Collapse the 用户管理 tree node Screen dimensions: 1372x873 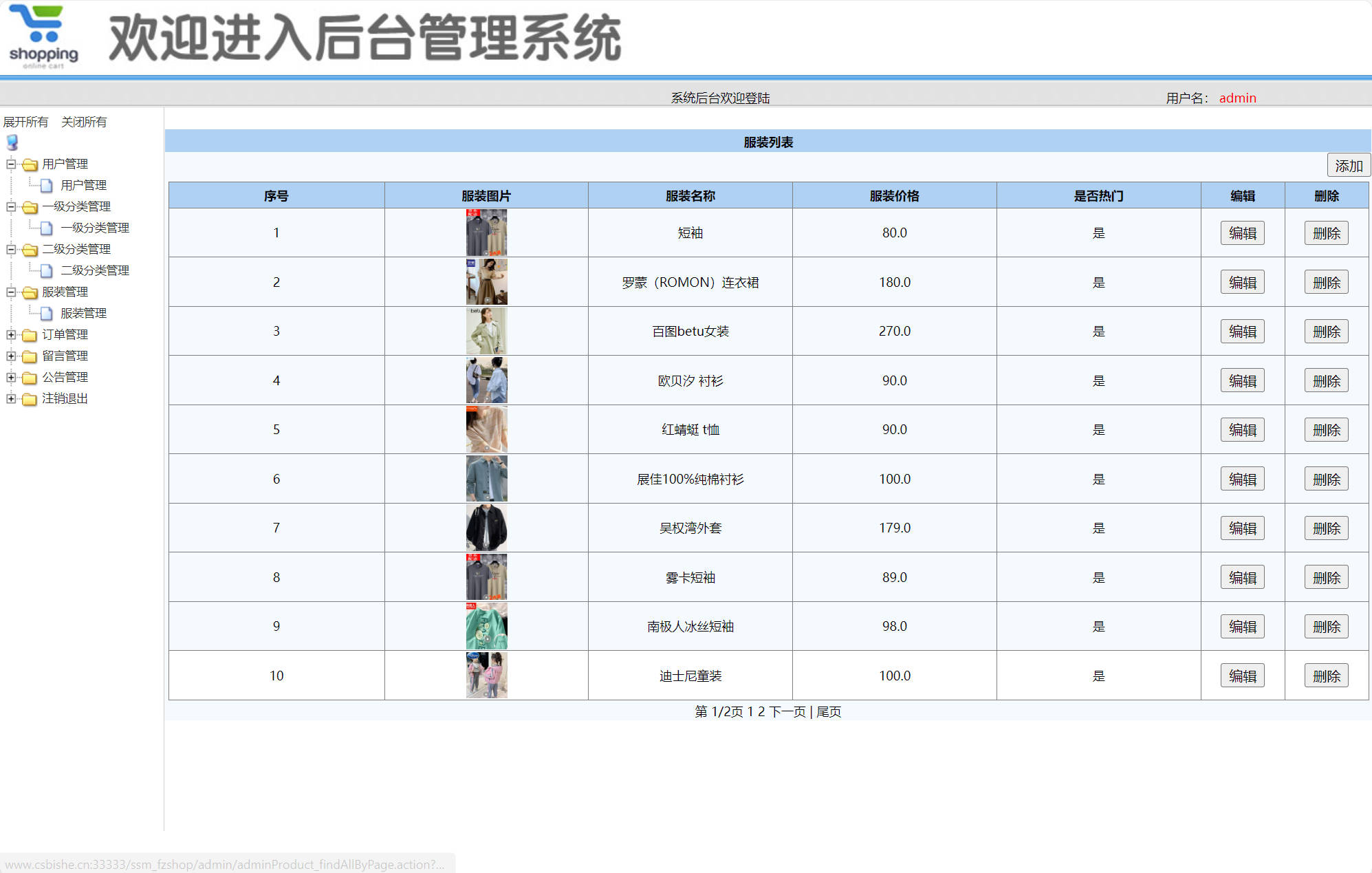[10, 164]
